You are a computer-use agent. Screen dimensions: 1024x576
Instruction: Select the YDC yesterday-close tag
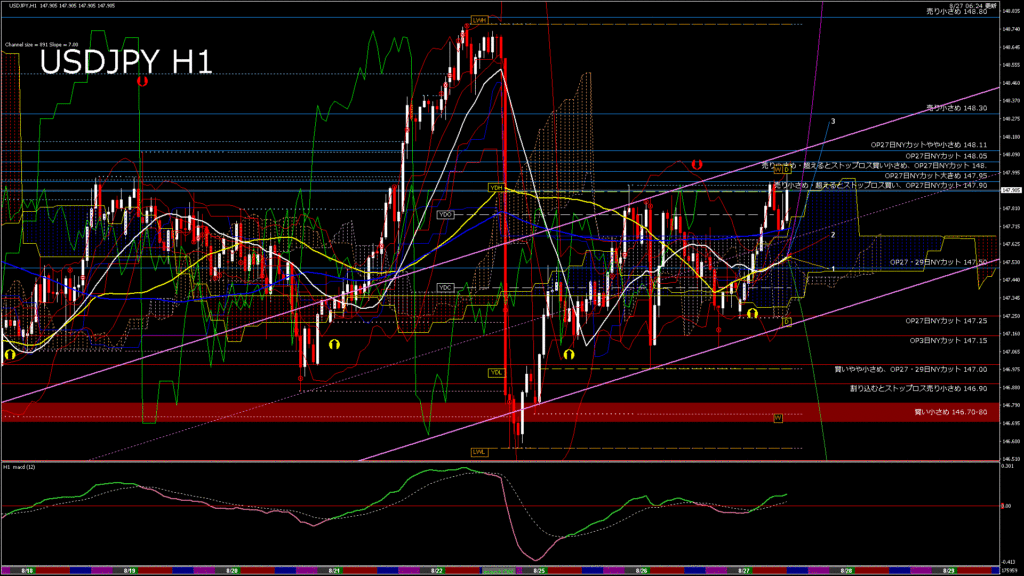(x=446, y=287)
